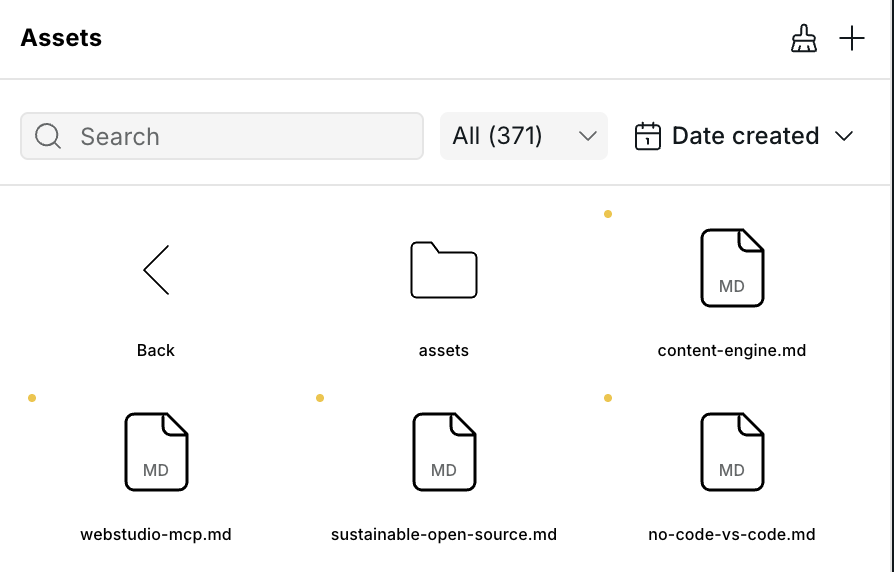Image resolution: width=894 pixels, height=572 pixels.
Task: Click the "webstudio-mcp.md" file name
Action: [x=156, y=534]
